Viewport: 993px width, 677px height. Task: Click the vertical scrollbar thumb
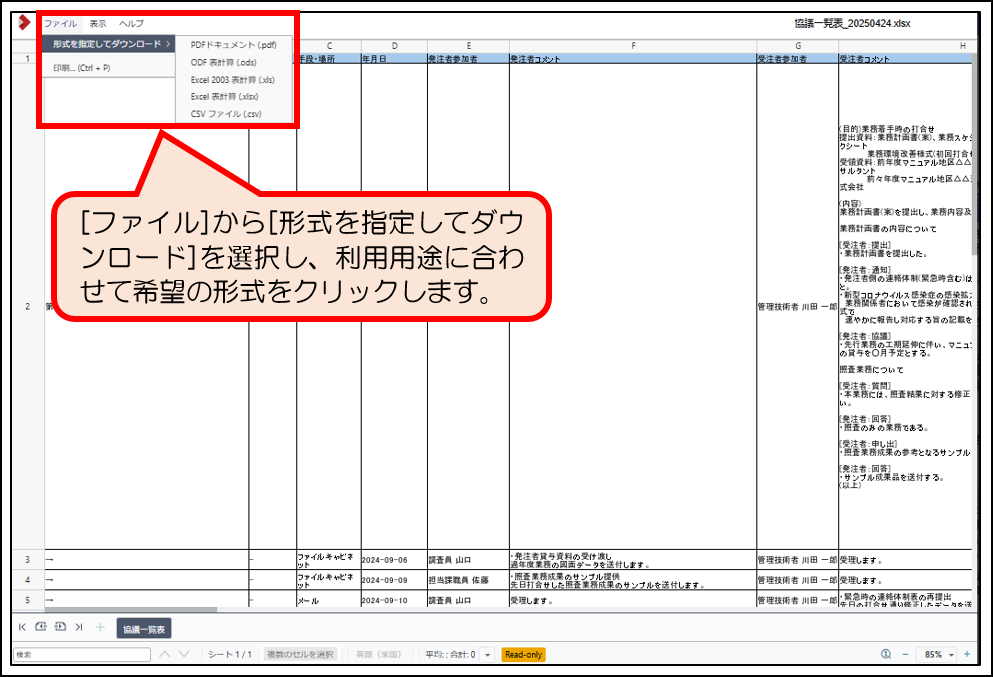pos(975,155)
